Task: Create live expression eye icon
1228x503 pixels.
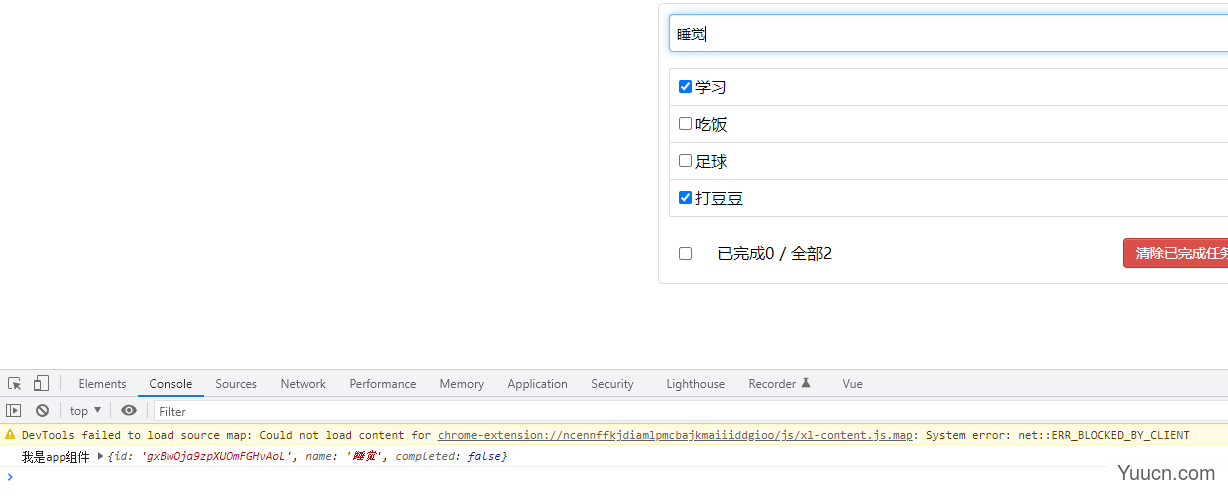Action: (129, 411)
